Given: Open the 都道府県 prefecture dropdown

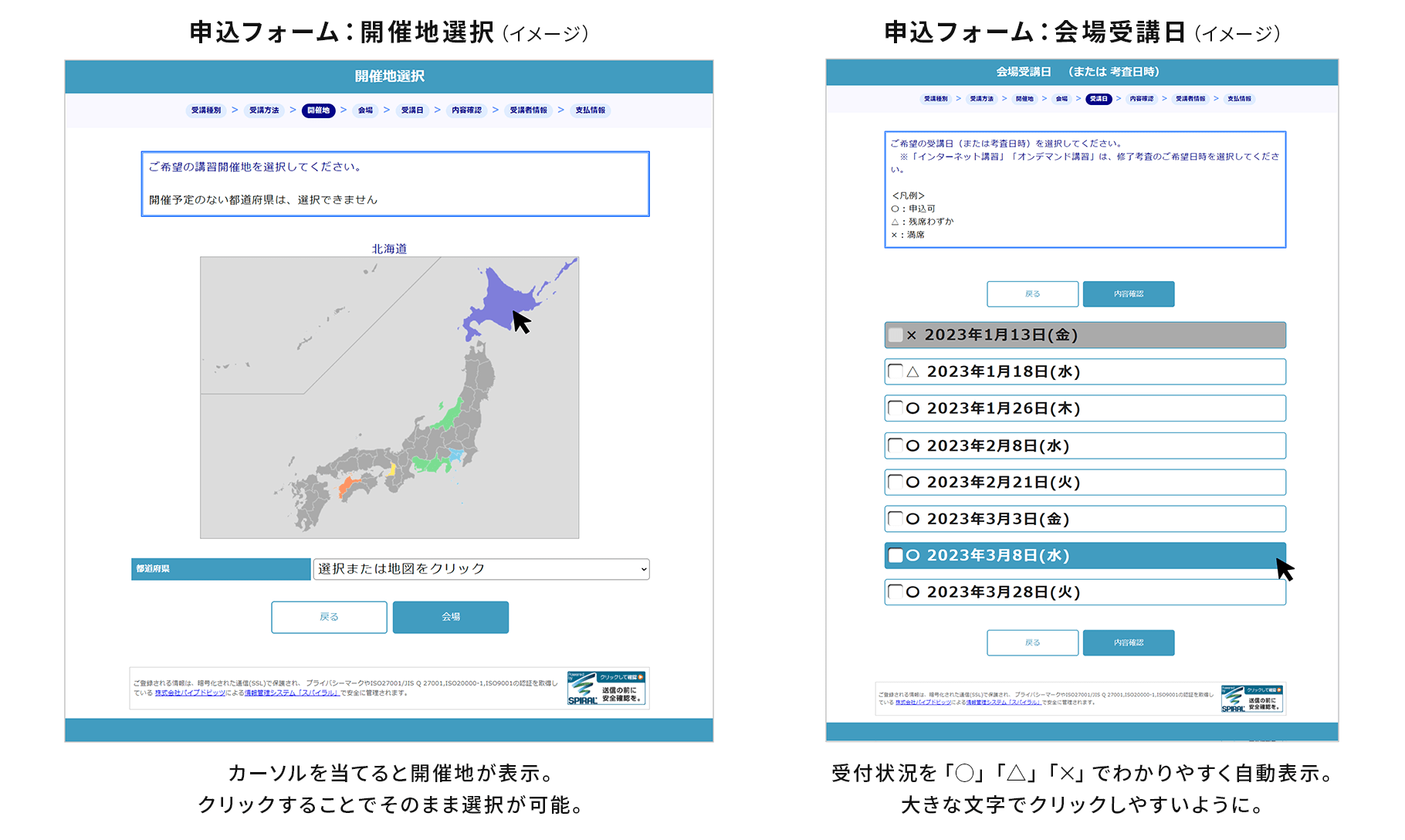Looking at the screenshot, I should 481,569.
